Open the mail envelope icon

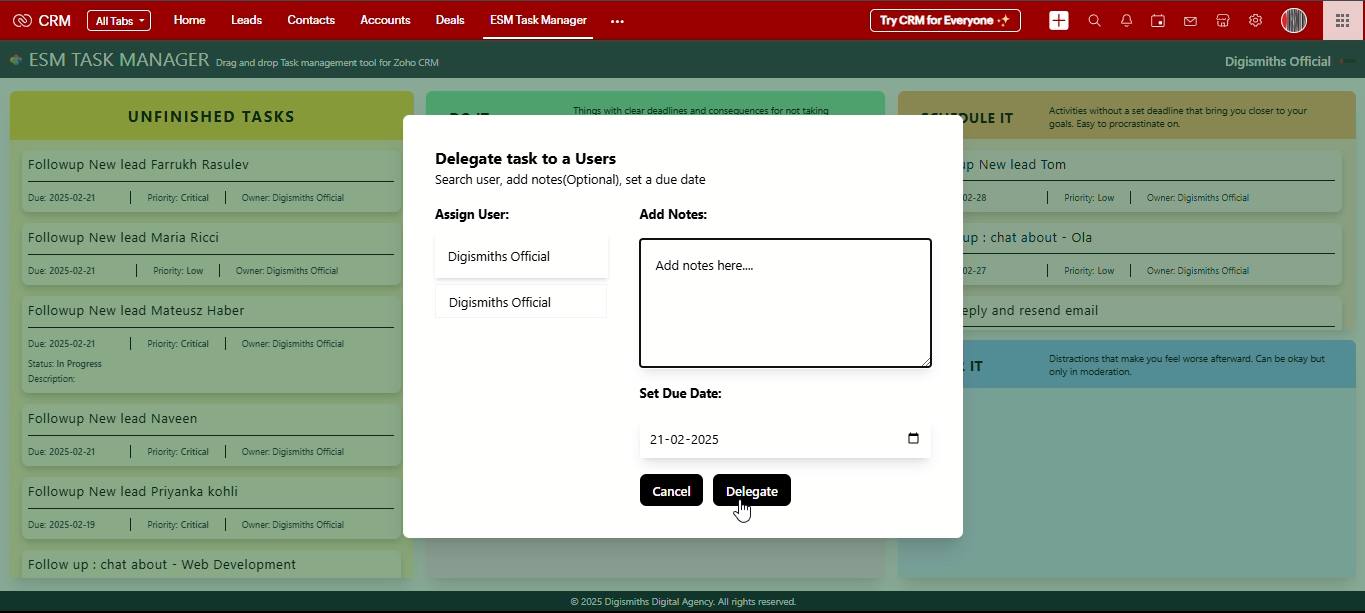click(1190, 20)
